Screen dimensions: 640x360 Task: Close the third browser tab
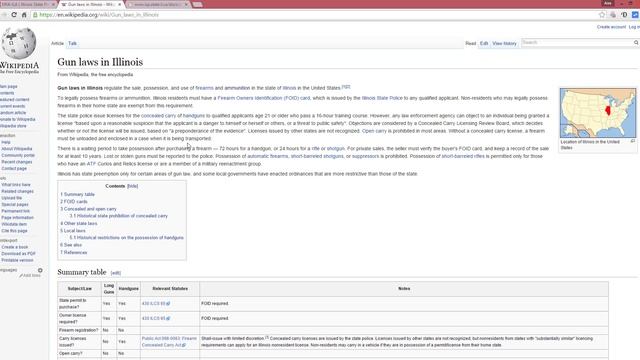pyautogui.click(x=186, y=4)
